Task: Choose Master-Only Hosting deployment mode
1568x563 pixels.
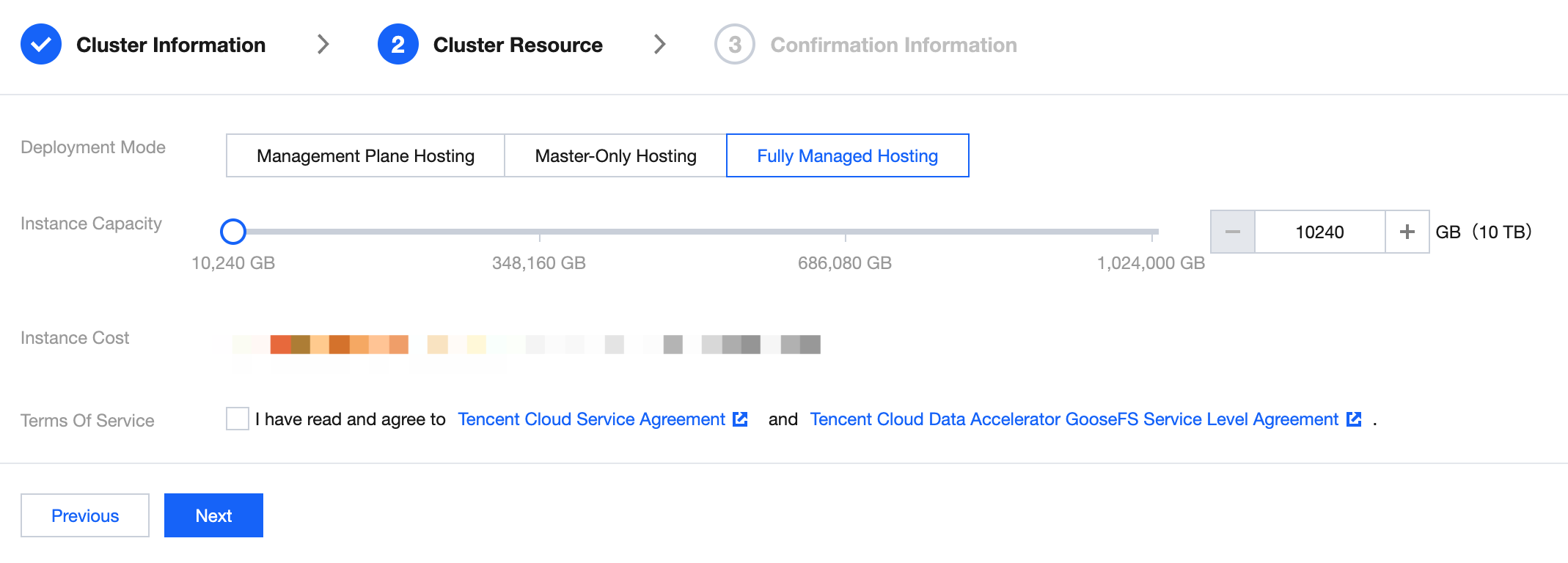Action: (x=615, y=155)
